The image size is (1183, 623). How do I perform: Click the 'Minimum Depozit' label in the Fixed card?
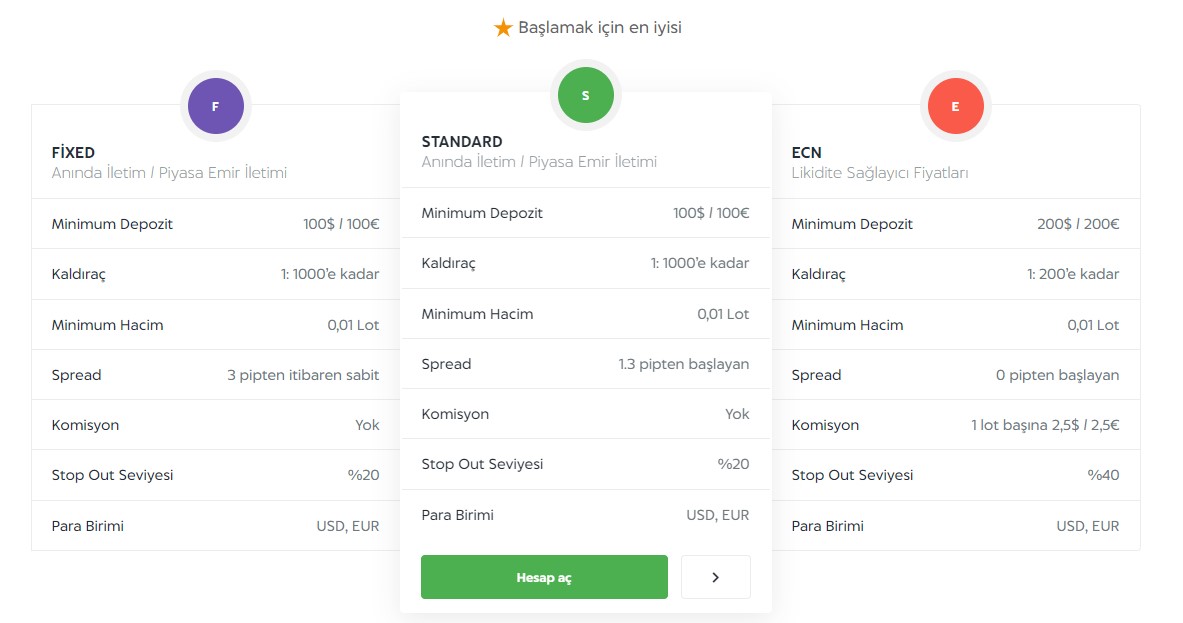tap(112, 224)
